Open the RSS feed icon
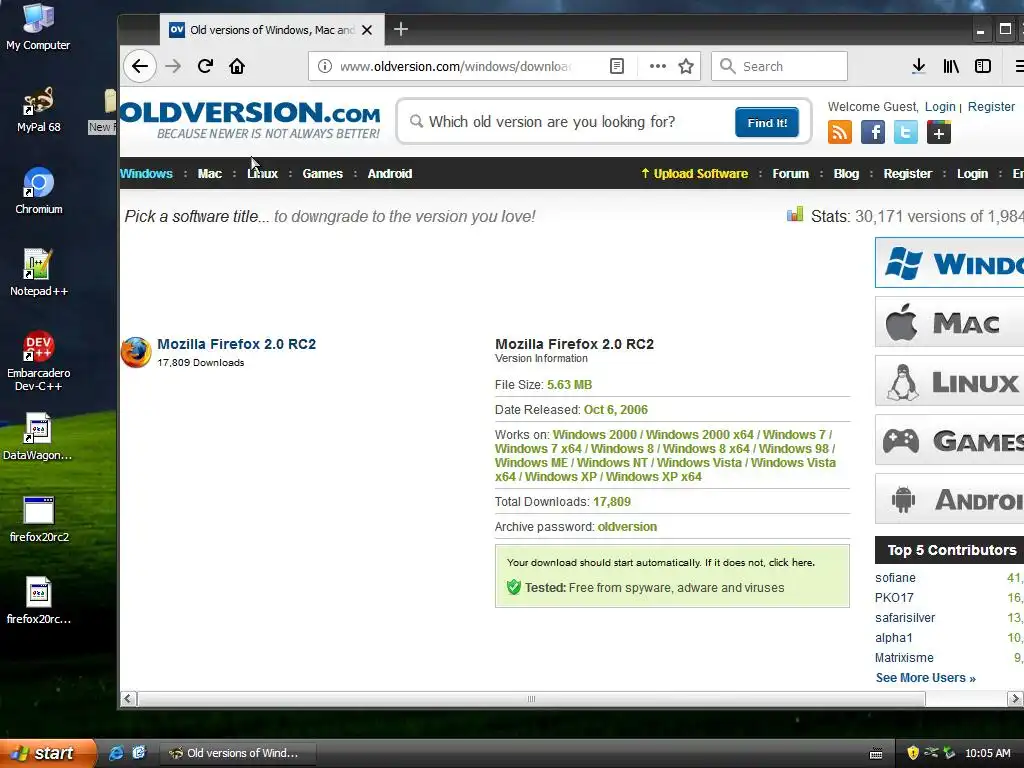 840,132
